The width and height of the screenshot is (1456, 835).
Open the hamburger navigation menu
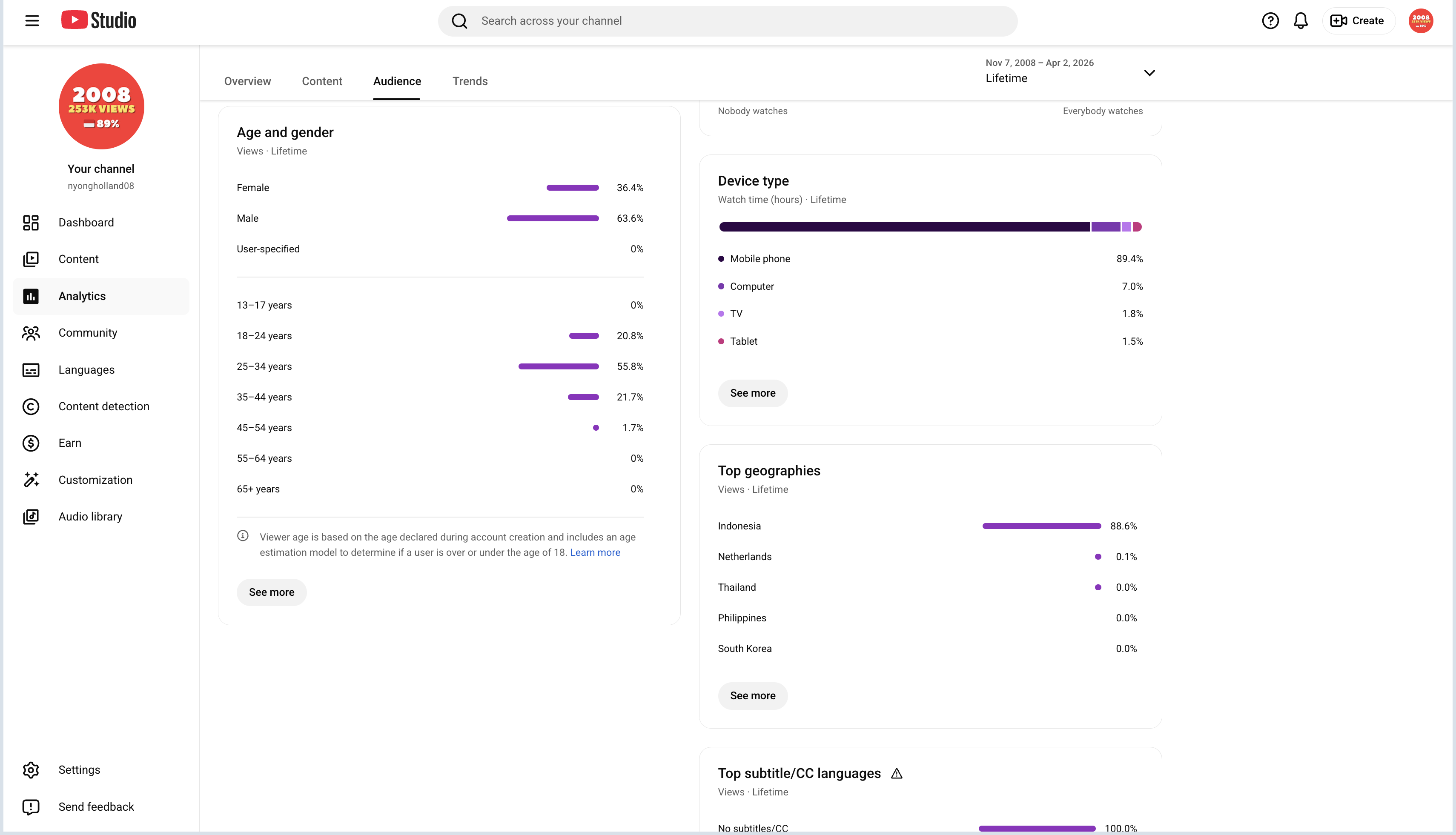tap(32, 21)
